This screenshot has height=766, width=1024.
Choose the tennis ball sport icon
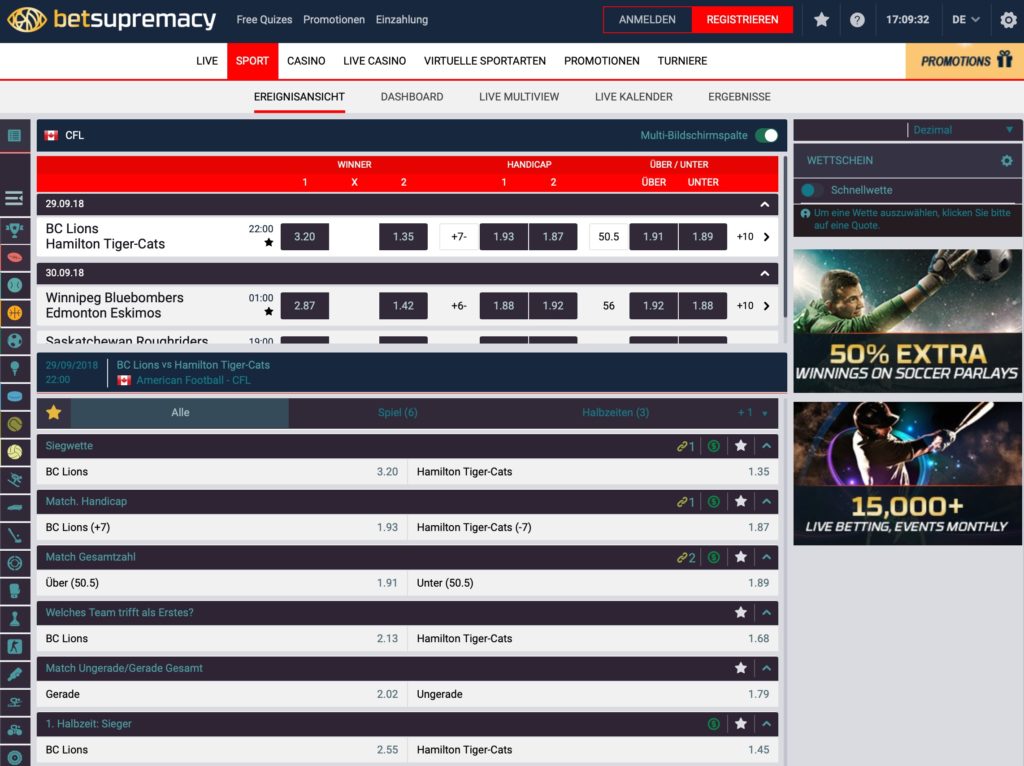tap(14, 424)
